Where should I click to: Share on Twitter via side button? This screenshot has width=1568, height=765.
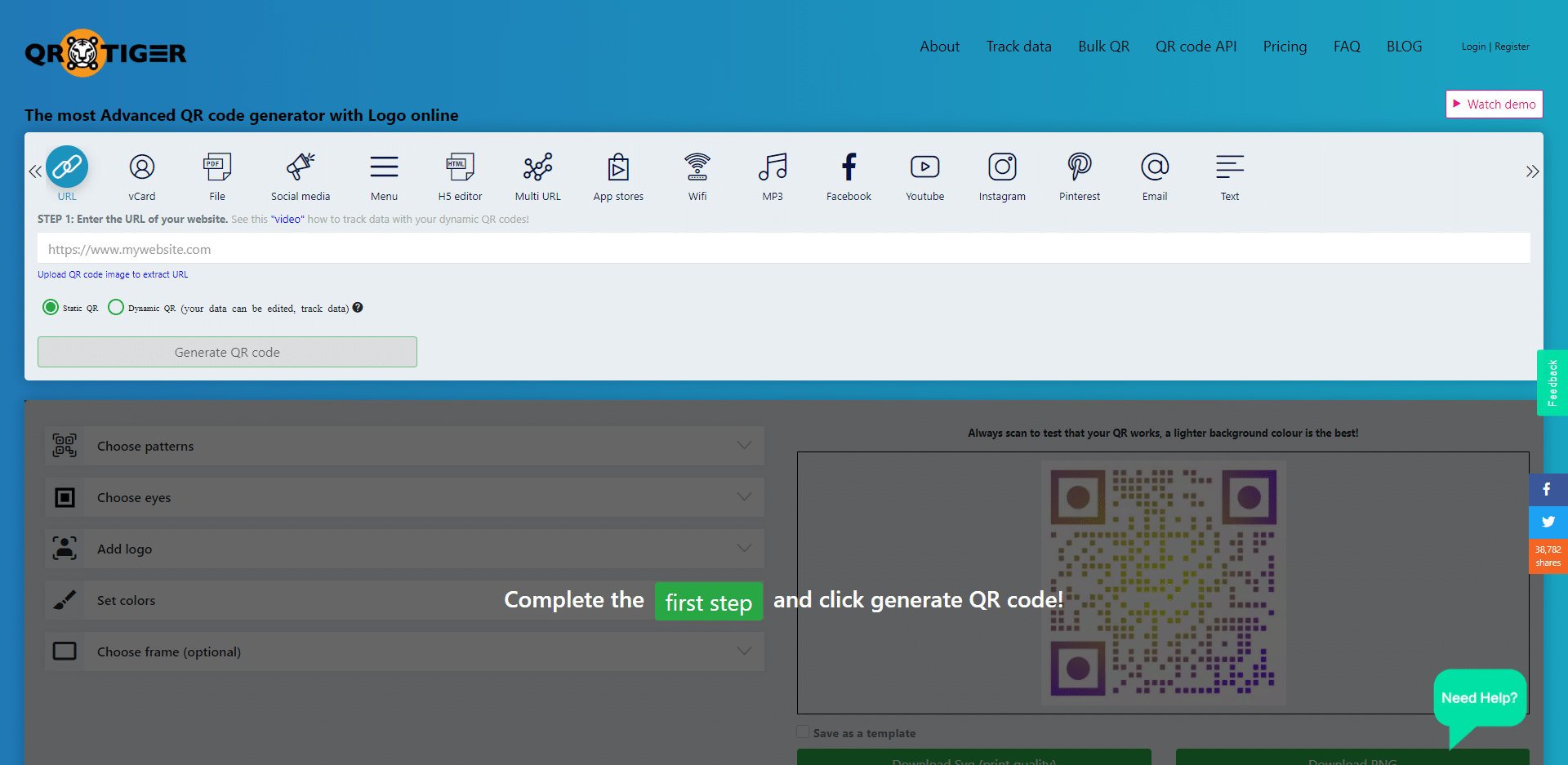1548,523
